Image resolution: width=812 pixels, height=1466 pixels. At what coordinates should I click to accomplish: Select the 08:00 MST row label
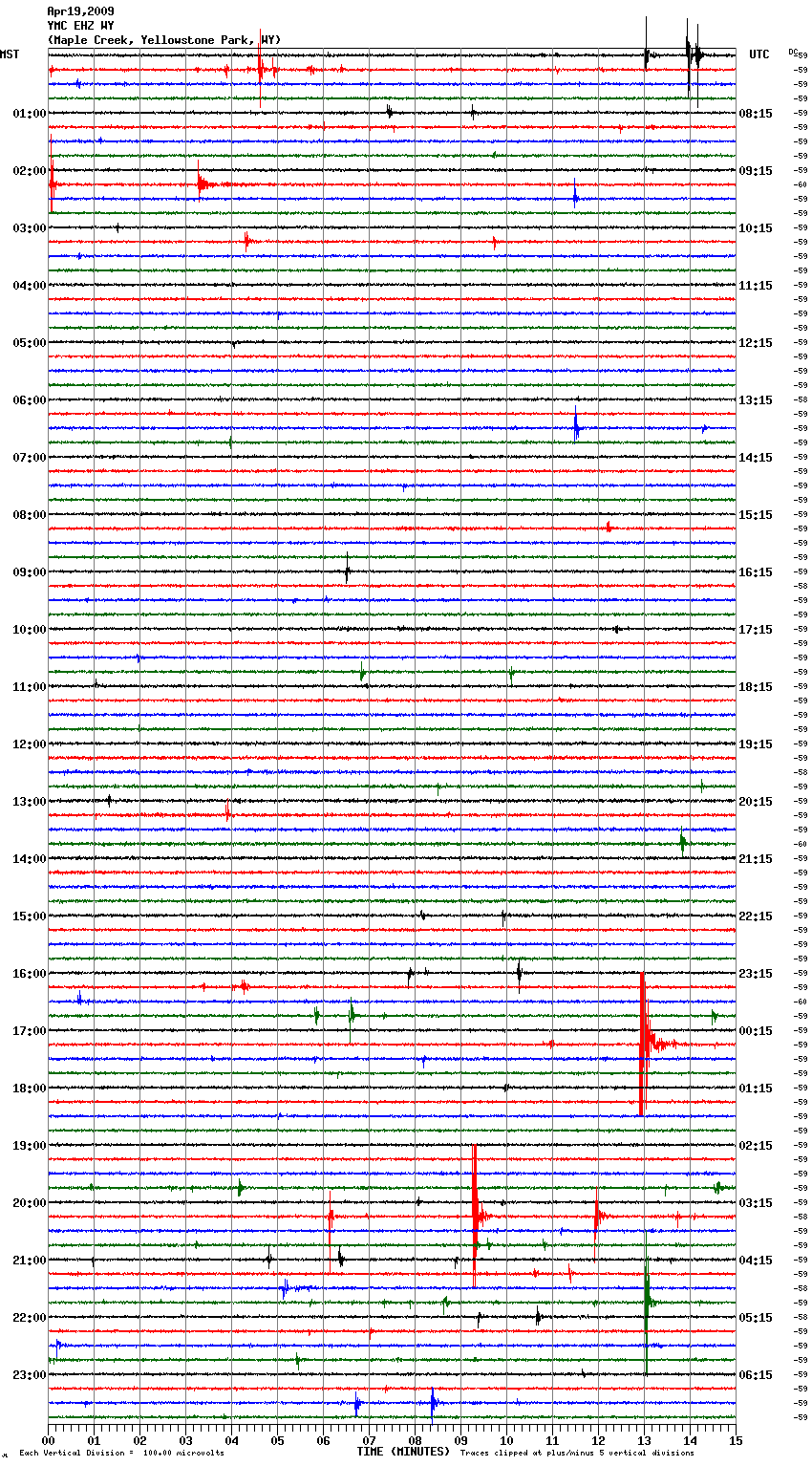[30, 515]
